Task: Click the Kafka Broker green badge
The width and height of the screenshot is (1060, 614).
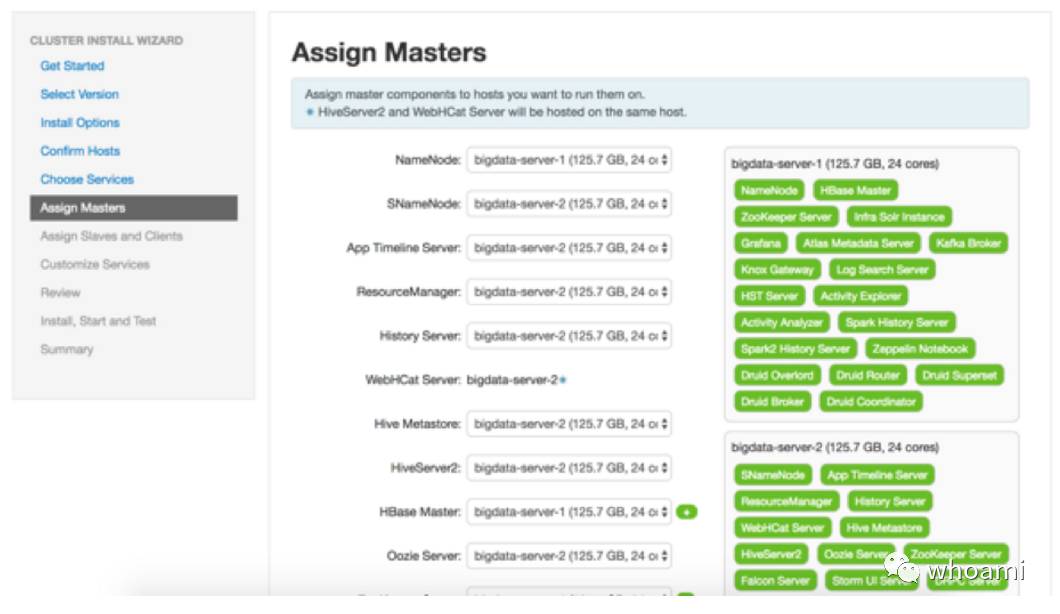Action: click(x=967, y=243)
